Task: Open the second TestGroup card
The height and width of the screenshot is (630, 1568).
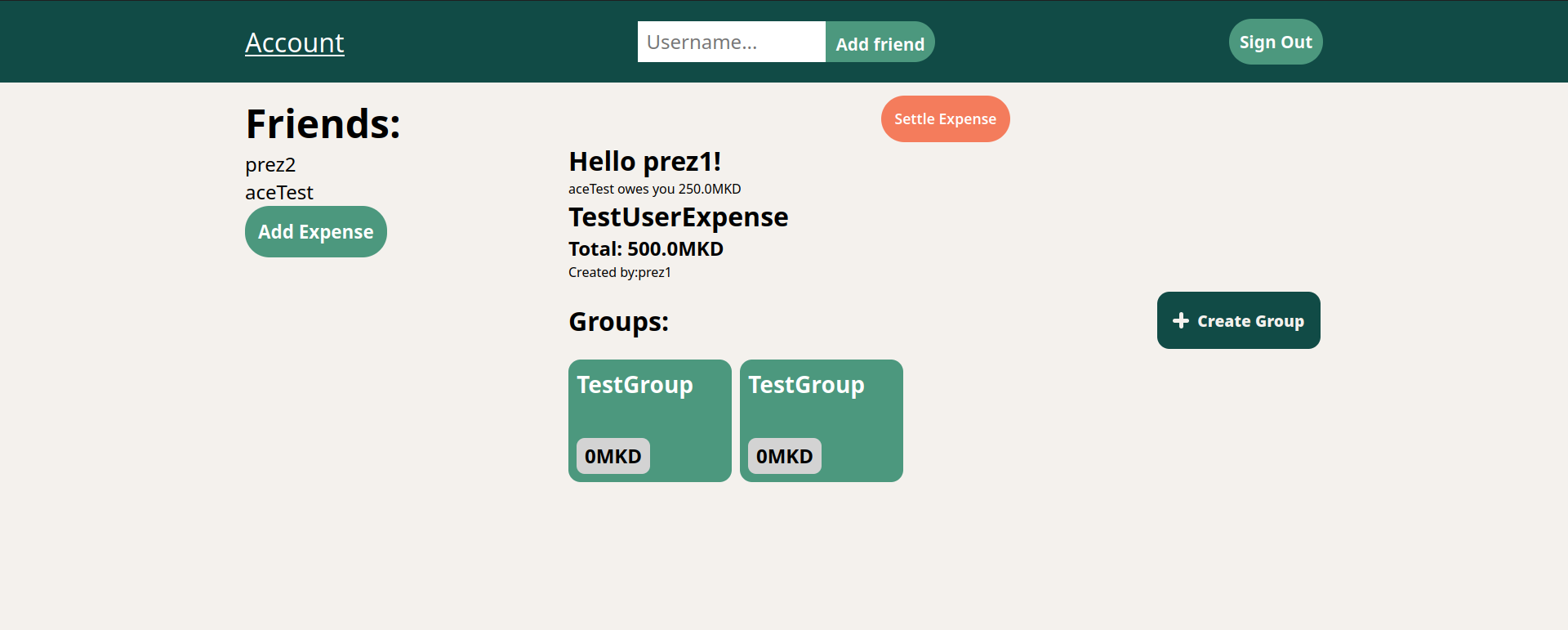Action: (821, 413)
